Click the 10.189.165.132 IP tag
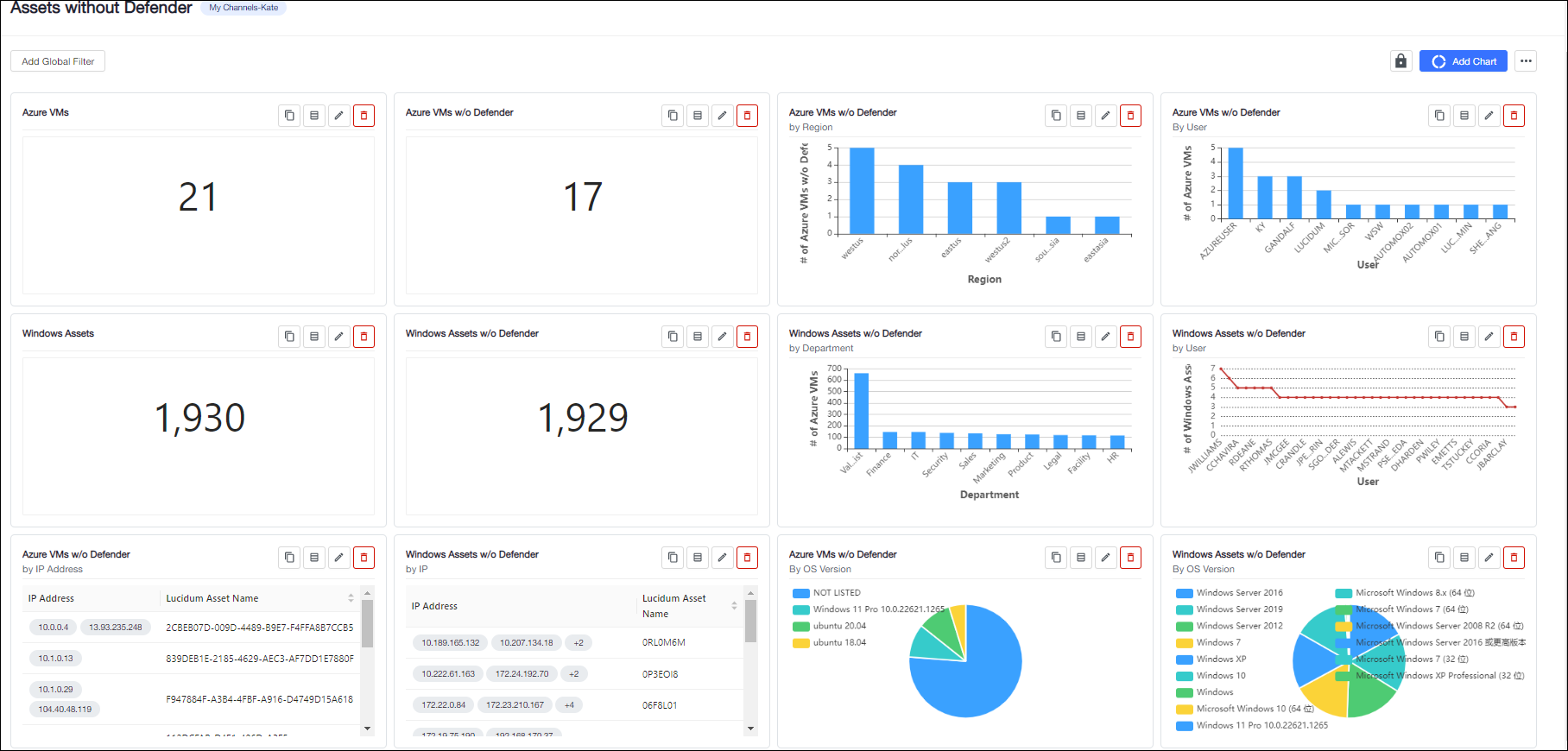 (451, 642)
